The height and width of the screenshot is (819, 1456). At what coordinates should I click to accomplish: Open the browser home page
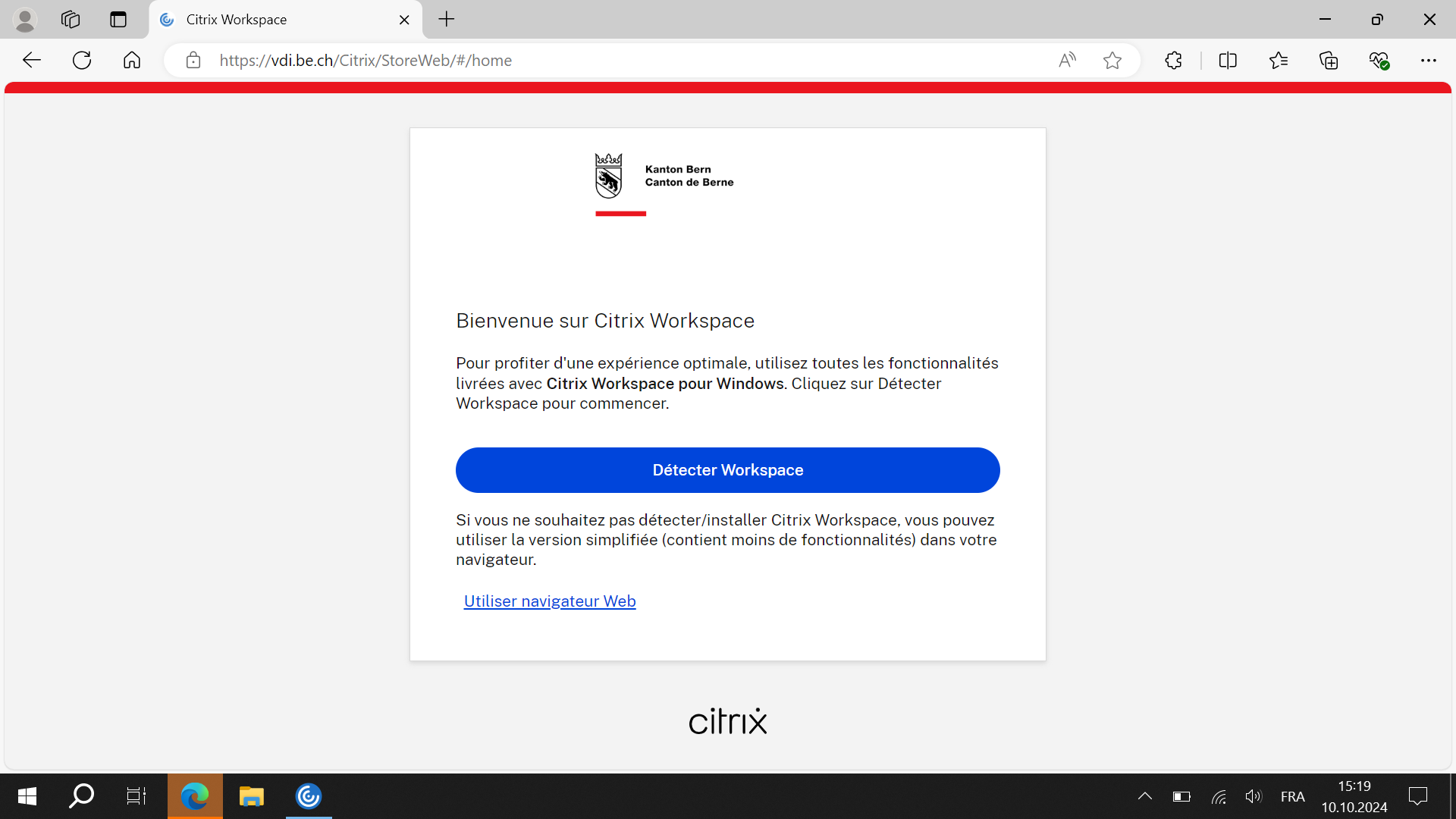(x=132, y=61)
